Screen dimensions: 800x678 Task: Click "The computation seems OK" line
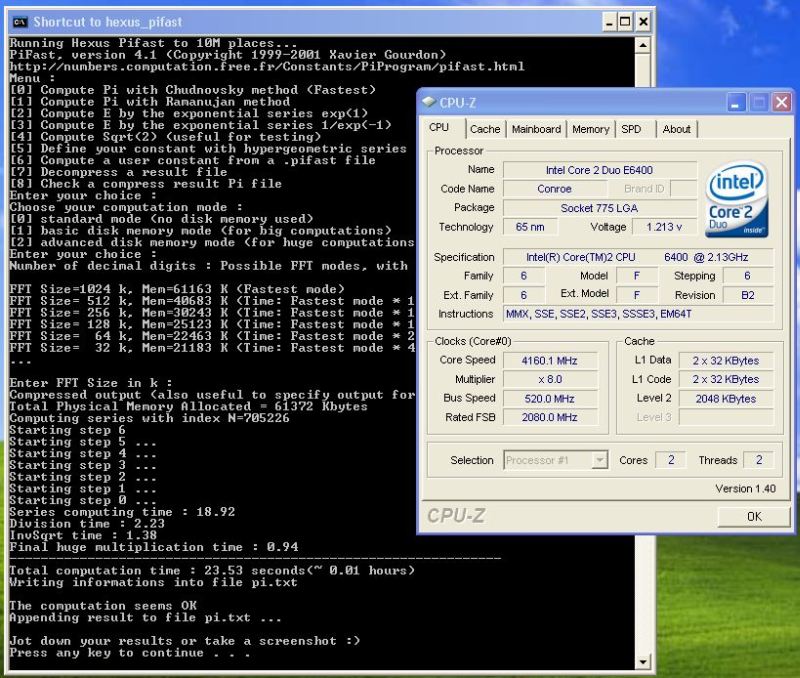click(x=103, y=606)
